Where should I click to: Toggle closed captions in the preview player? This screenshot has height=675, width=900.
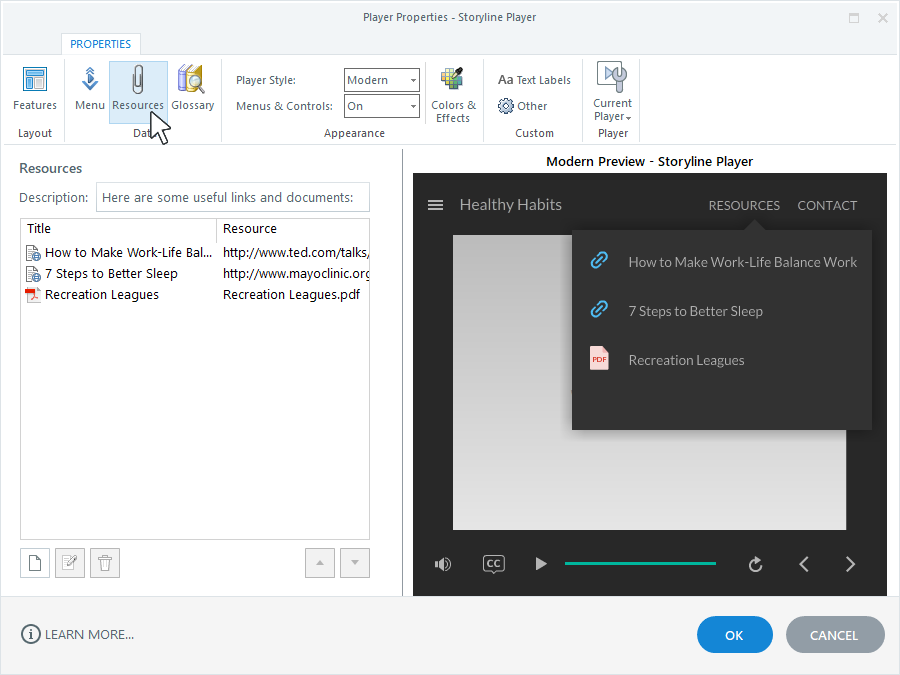(x=493, y=563)
